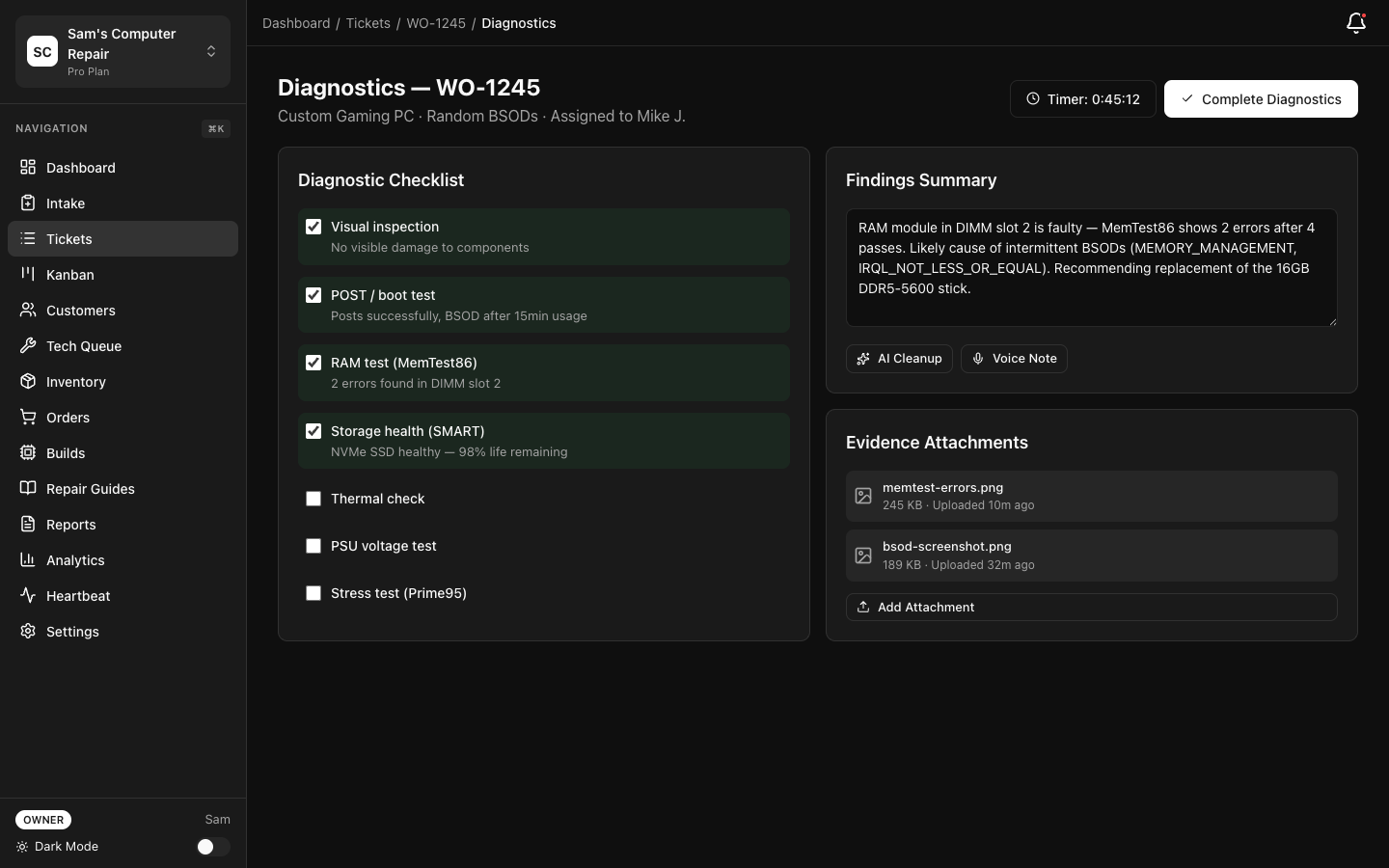Click the Analytics chart icon
This screenshot has height=868, width=1389.
pos(28,560)
